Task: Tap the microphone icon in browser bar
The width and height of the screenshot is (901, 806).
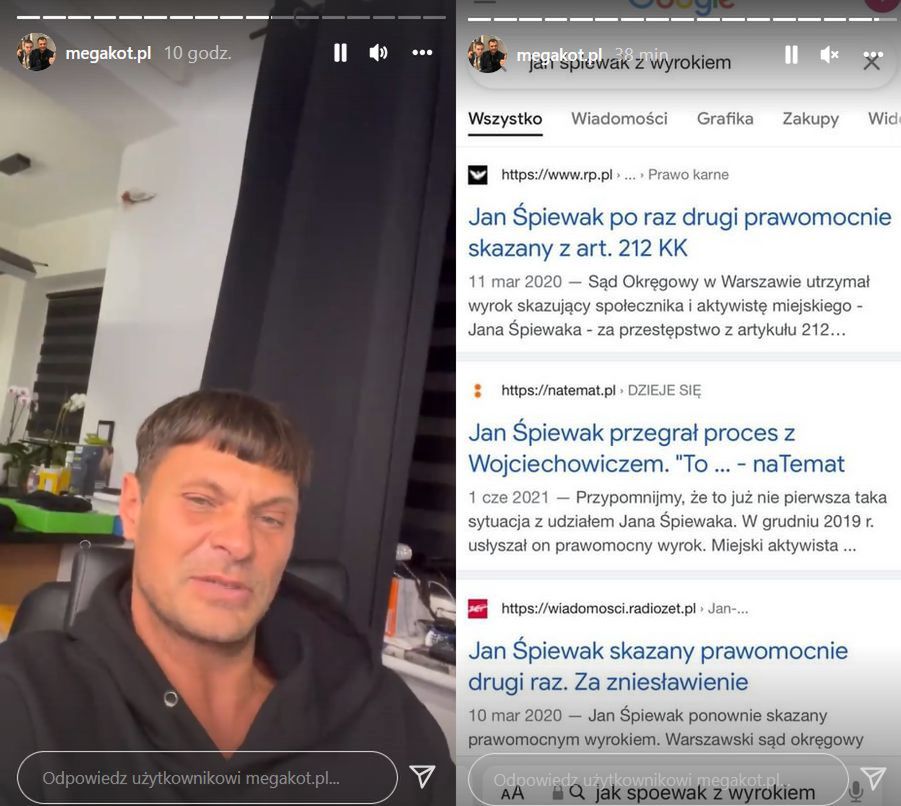Action: pyautogui.click(x=856, y=792)
